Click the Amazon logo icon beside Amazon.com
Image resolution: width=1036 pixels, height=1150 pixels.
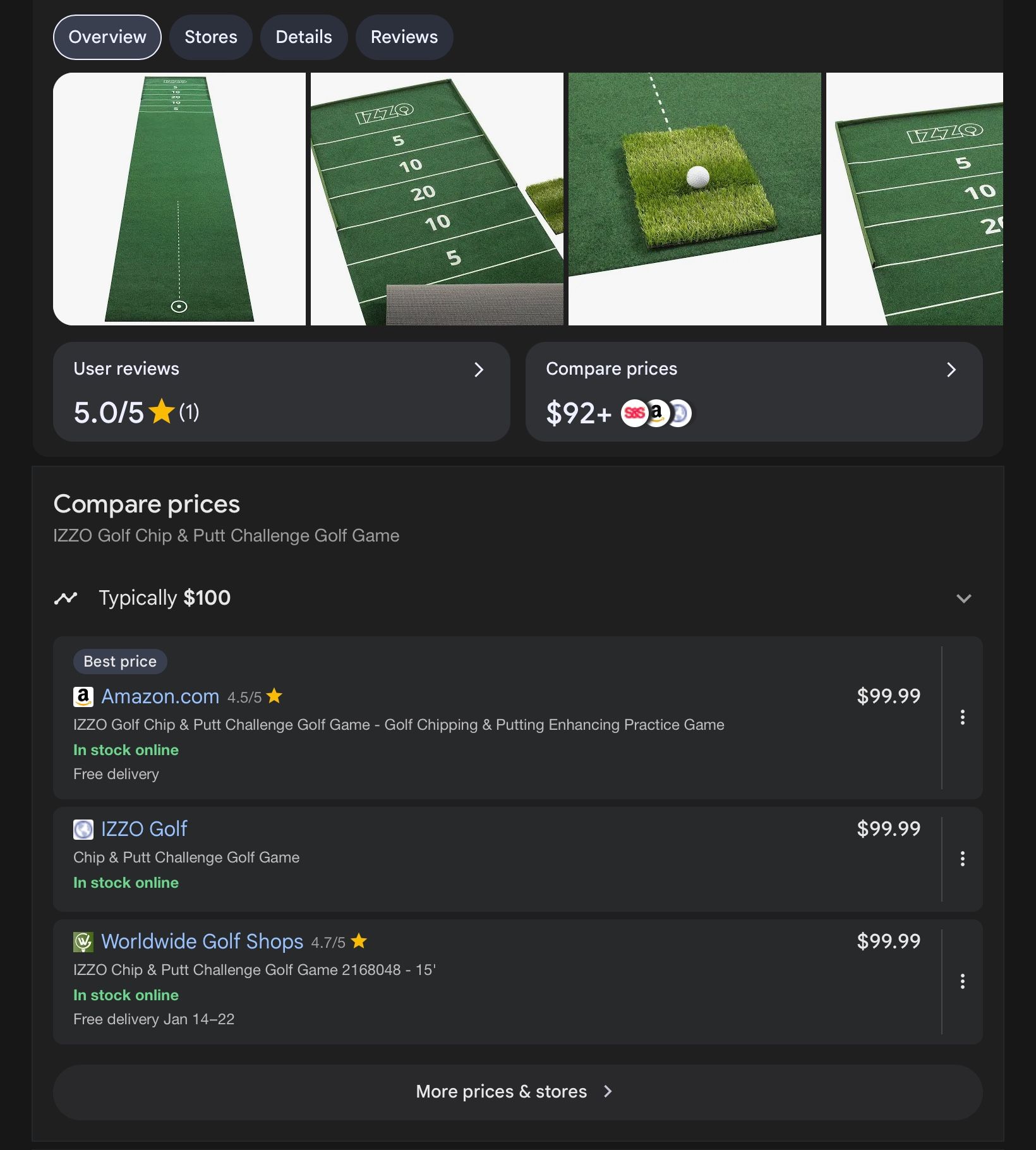pyautogui.click(x=83, y=696)
